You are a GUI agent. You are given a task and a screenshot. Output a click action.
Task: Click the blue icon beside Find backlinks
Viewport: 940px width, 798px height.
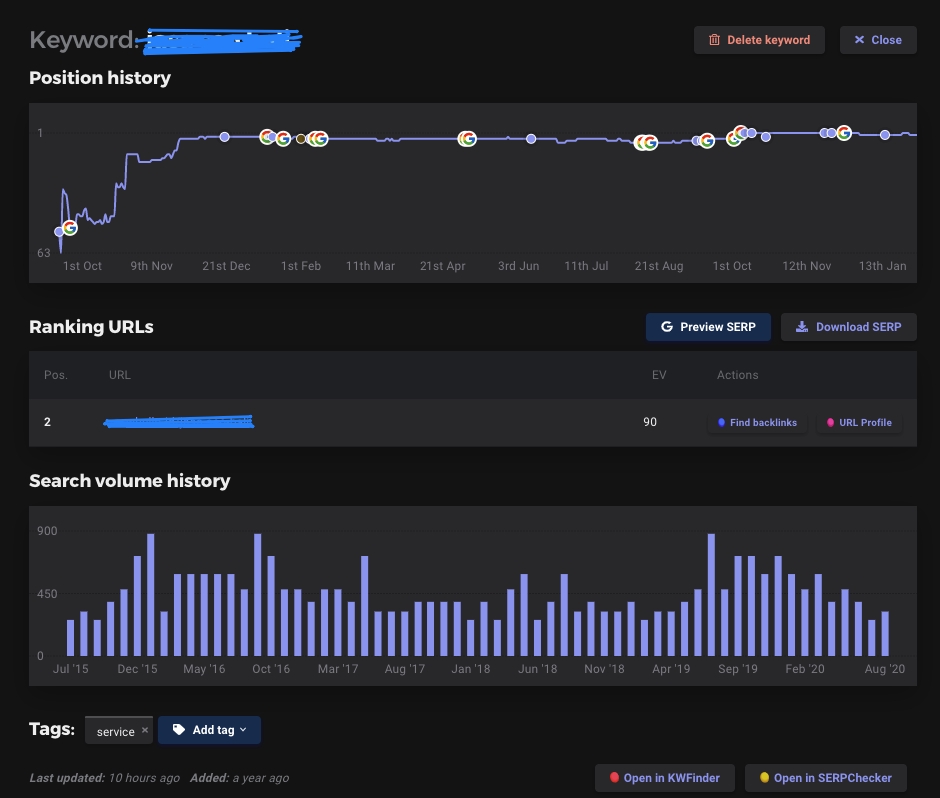722,422
